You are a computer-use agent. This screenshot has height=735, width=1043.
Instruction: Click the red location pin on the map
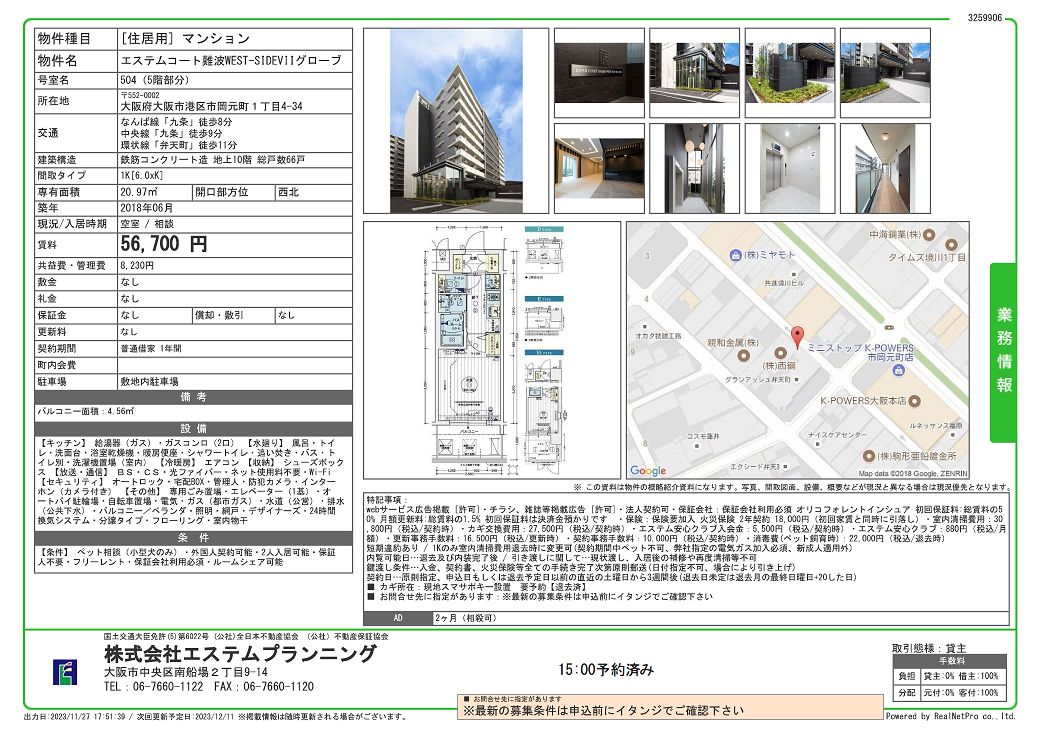pyautogui.click(x=797, y=337)
